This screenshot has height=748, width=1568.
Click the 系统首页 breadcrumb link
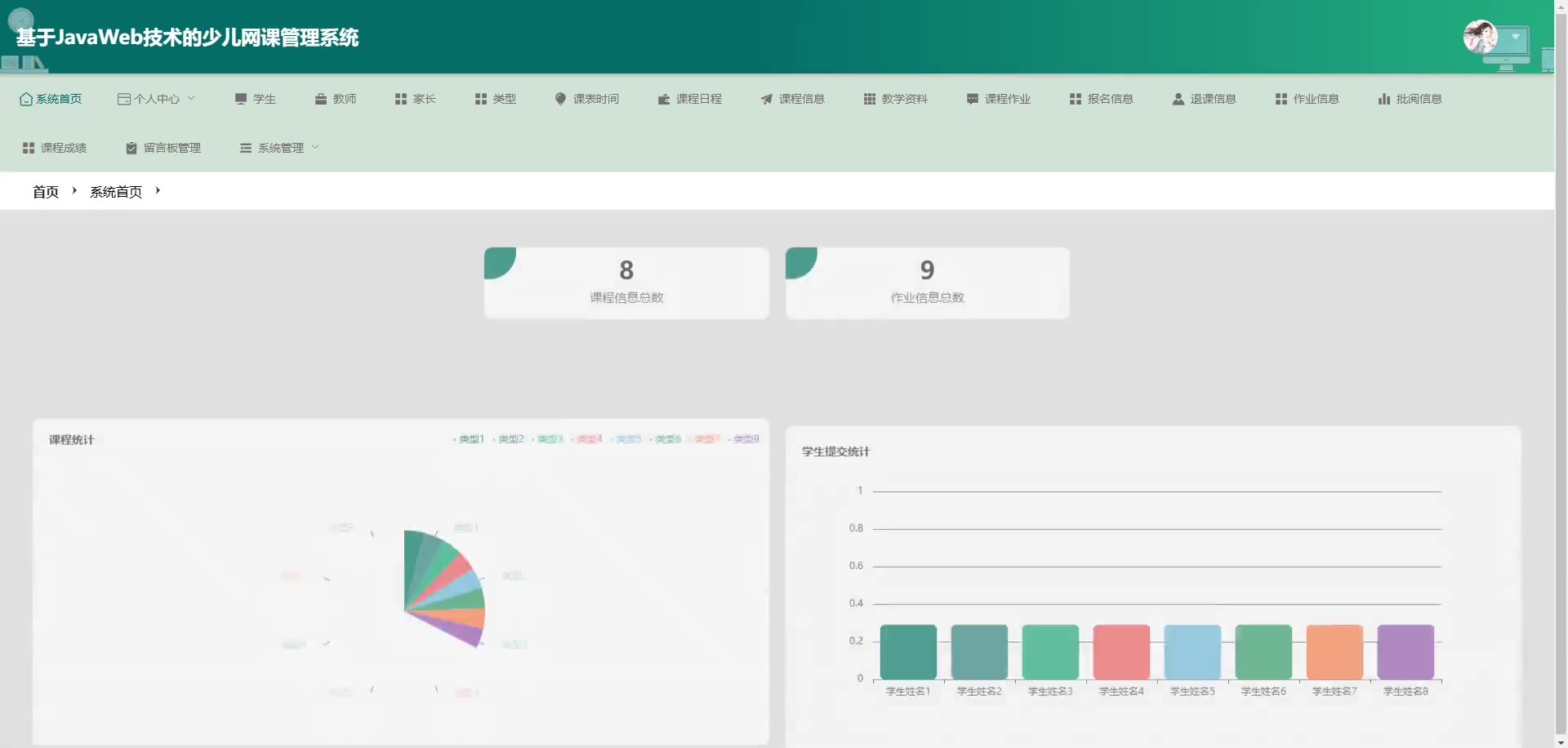tap(116, 192)
